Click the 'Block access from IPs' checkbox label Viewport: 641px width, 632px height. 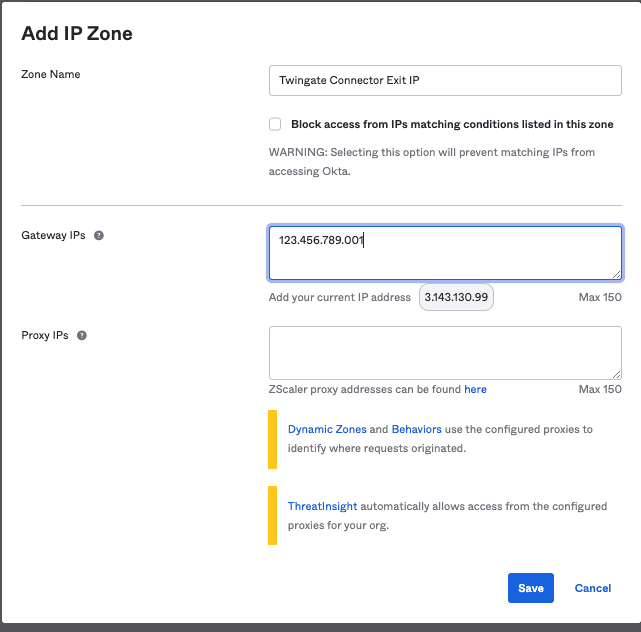point(452,125)
